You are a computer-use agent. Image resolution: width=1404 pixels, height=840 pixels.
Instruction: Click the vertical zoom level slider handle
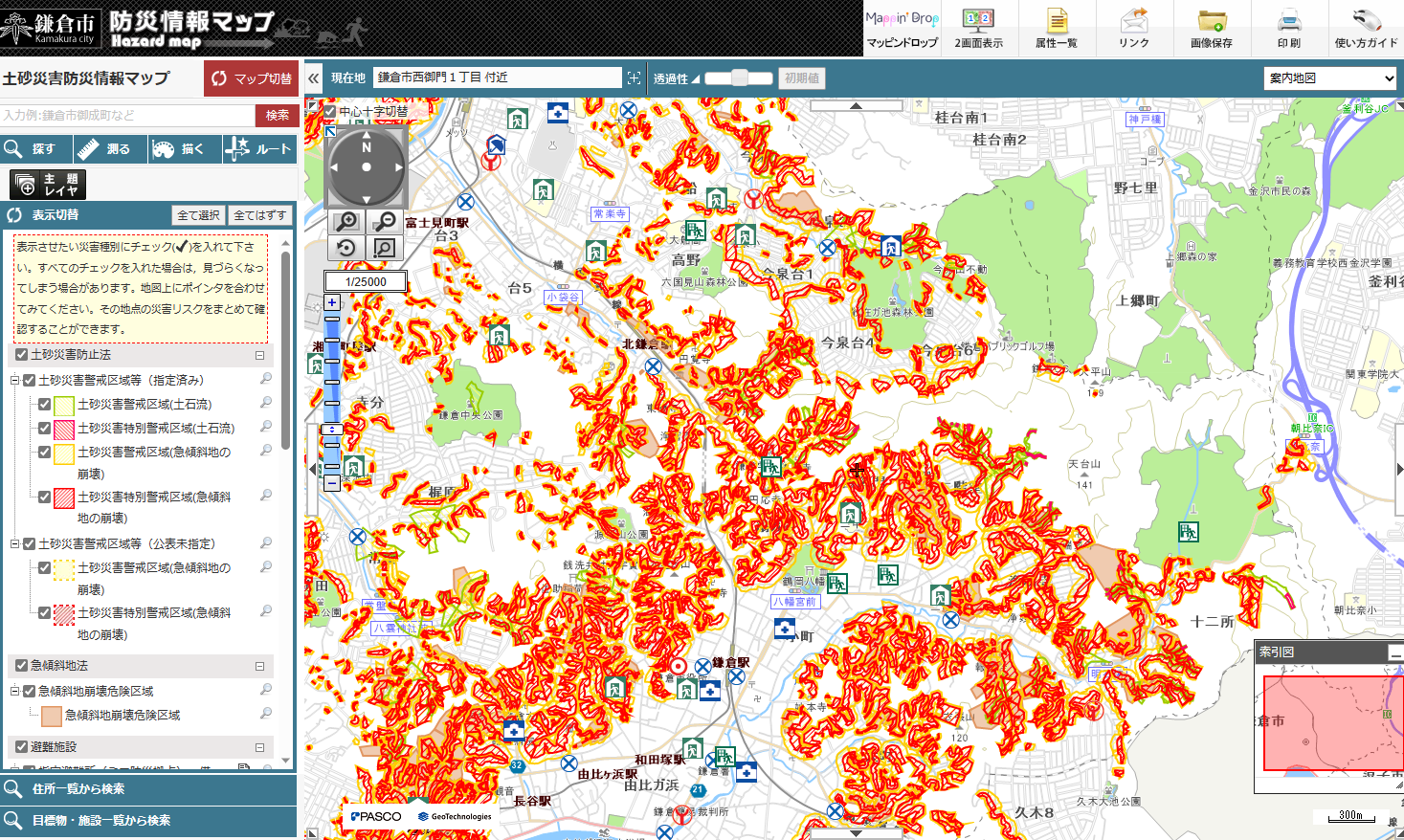point(332,430)
